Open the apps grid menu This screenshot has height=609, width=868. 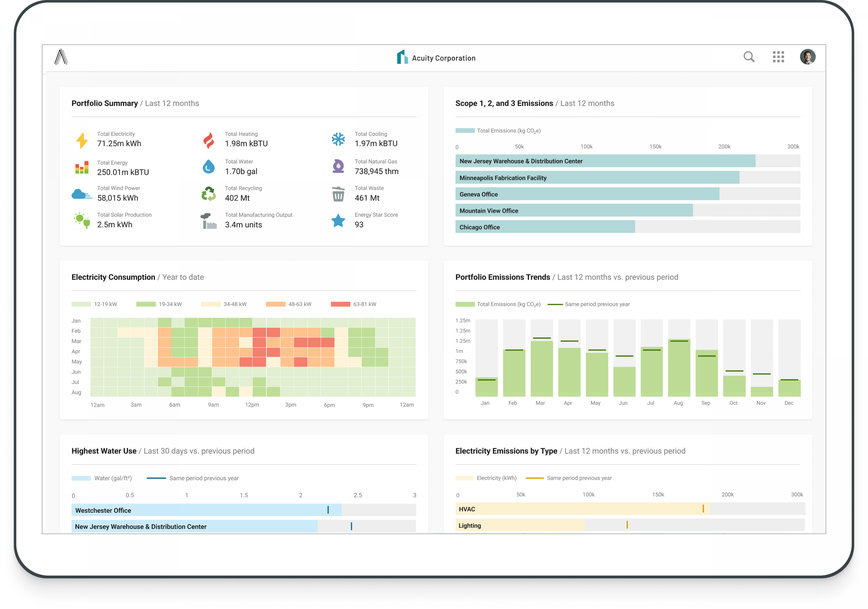tap(778, 57)
